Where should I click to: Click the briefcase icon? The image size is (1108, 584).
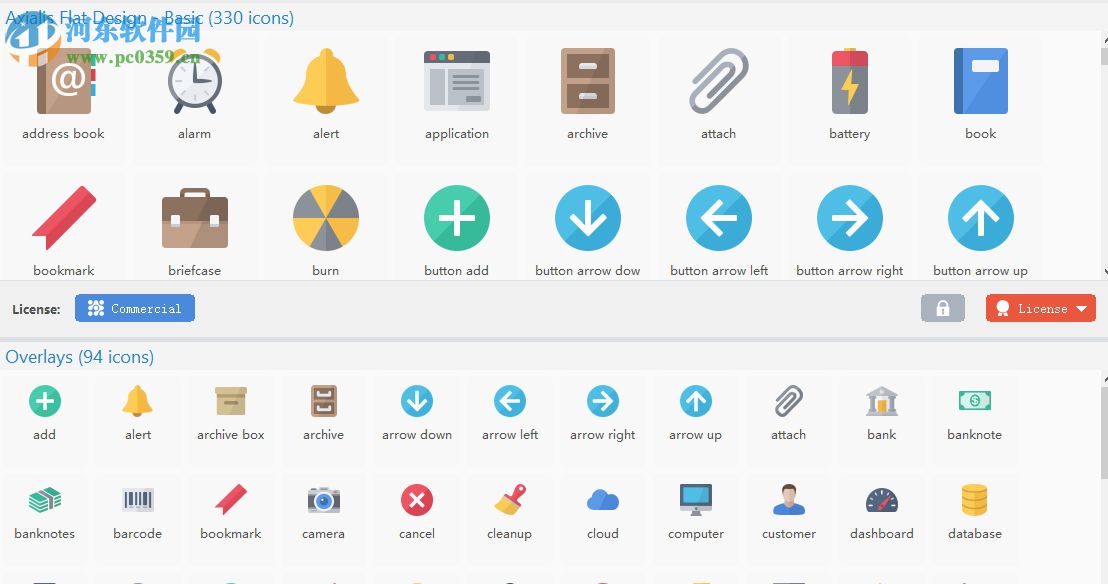click(195, 218)
